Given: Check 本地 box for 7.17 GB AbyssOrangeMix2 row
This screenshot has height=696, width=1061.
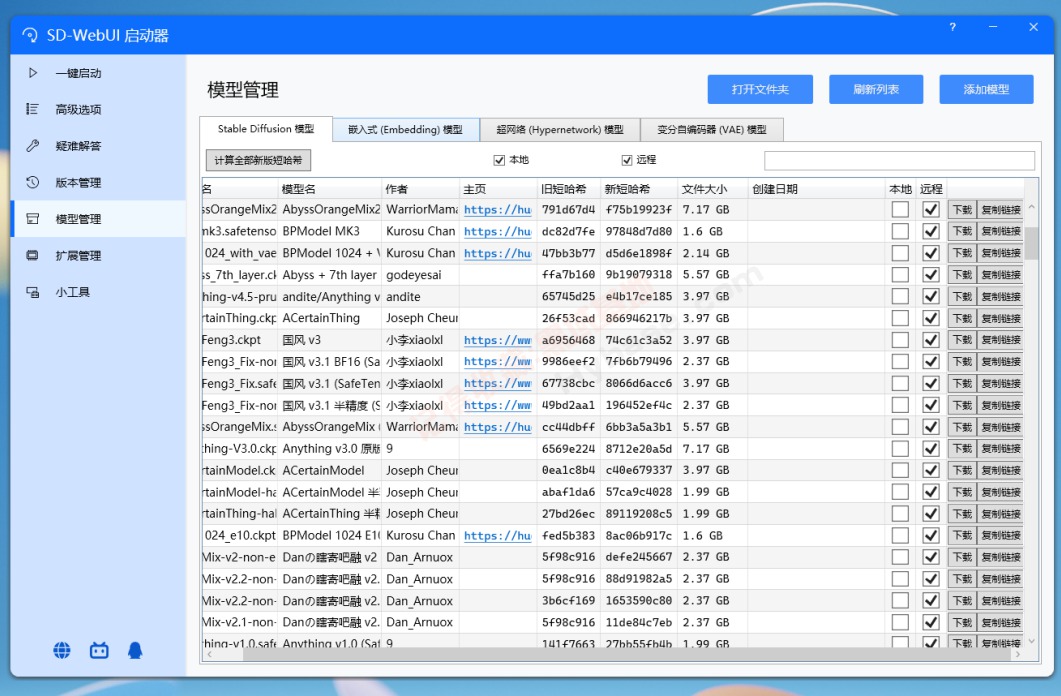Looking at the screenshot, I should pos(900,210).
